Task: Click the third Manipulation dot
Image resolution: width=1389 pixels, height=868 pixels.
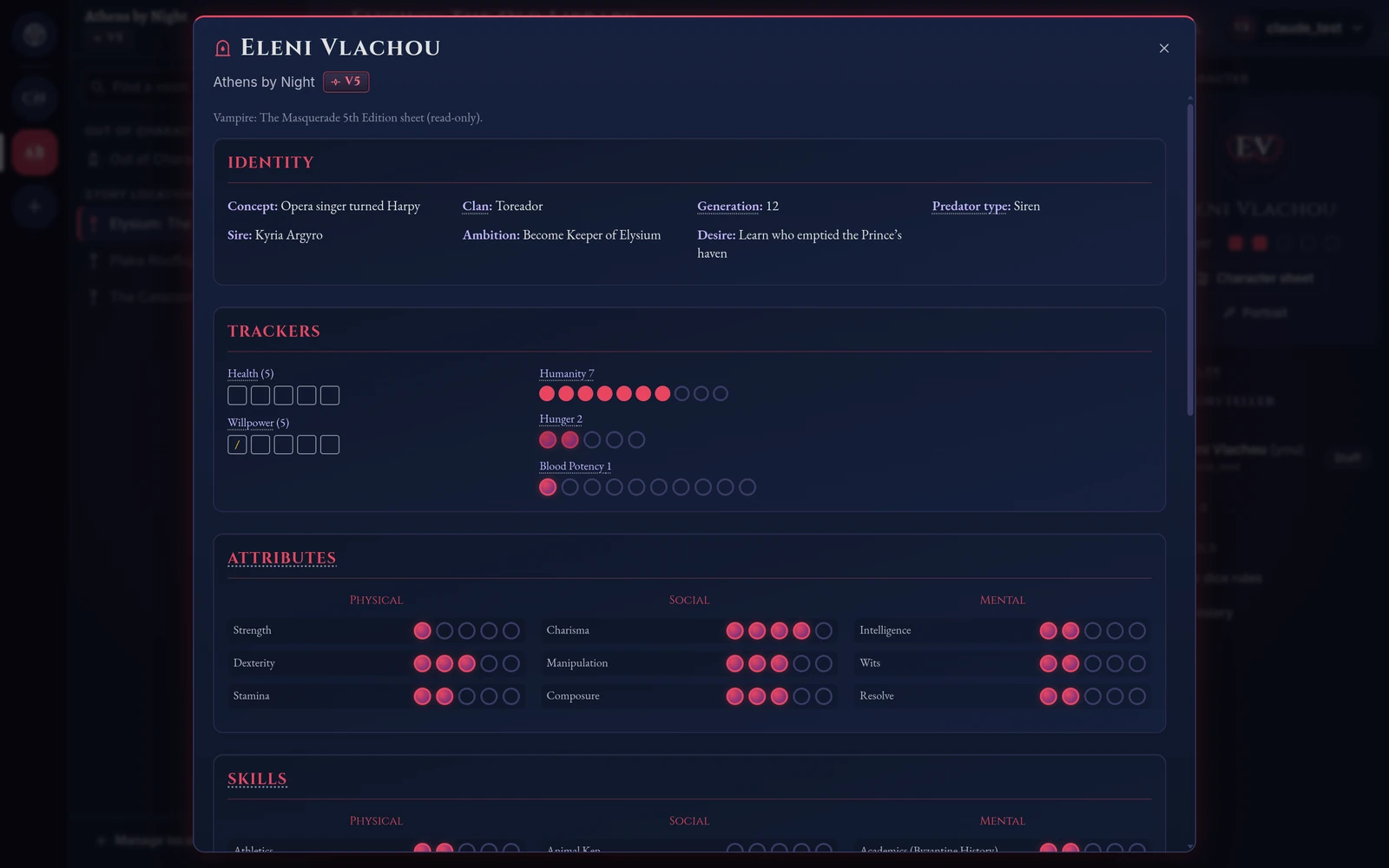Action: click(x=780, y=663)
